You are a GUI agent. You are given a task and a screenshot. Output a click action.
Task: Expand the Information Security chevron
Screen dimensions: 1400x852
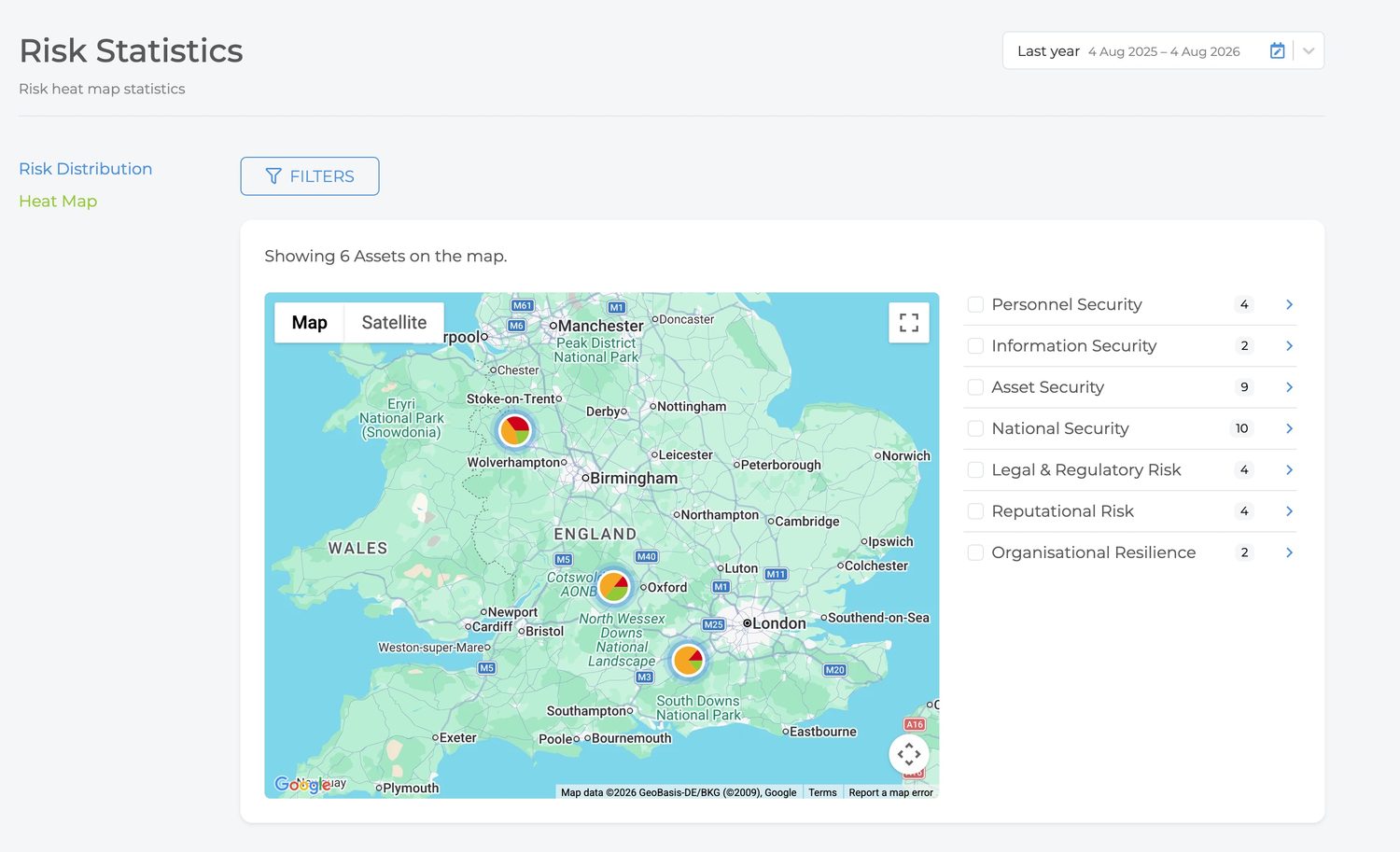coord(1289,346)
